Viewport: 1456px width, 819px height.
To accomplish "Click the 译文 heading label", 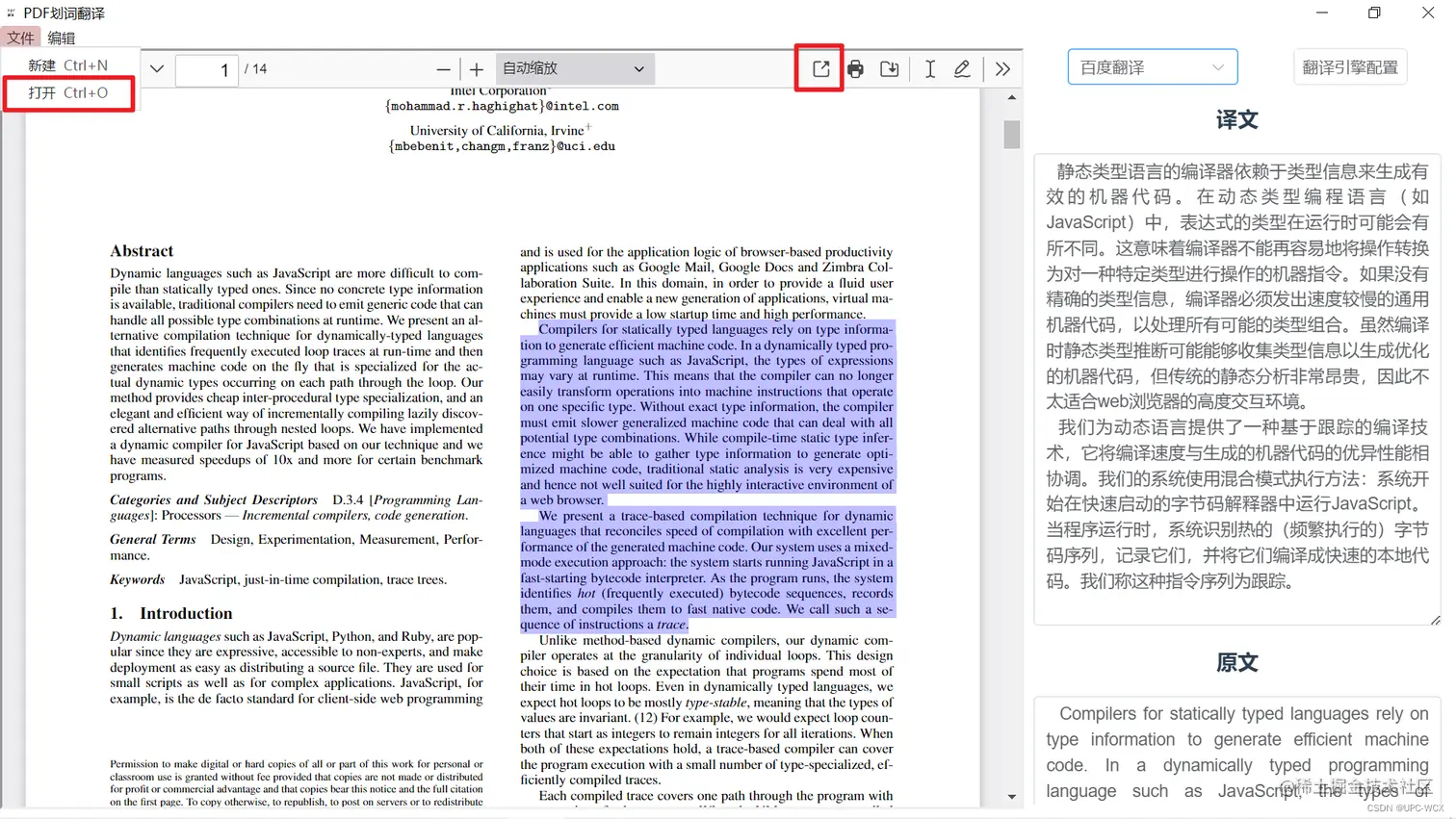I will (x=1236, y=120).
